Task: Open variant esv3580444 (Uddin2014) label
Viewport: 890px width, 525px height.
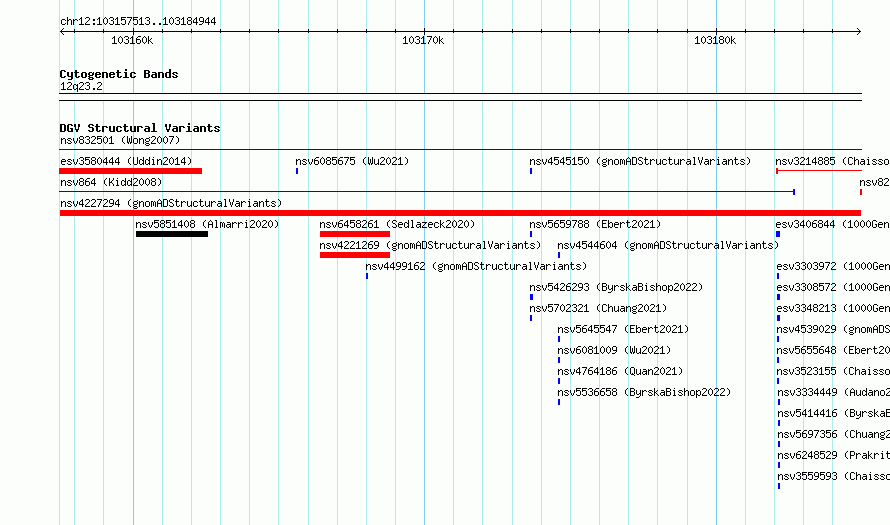Action: (x=126, y=161)
